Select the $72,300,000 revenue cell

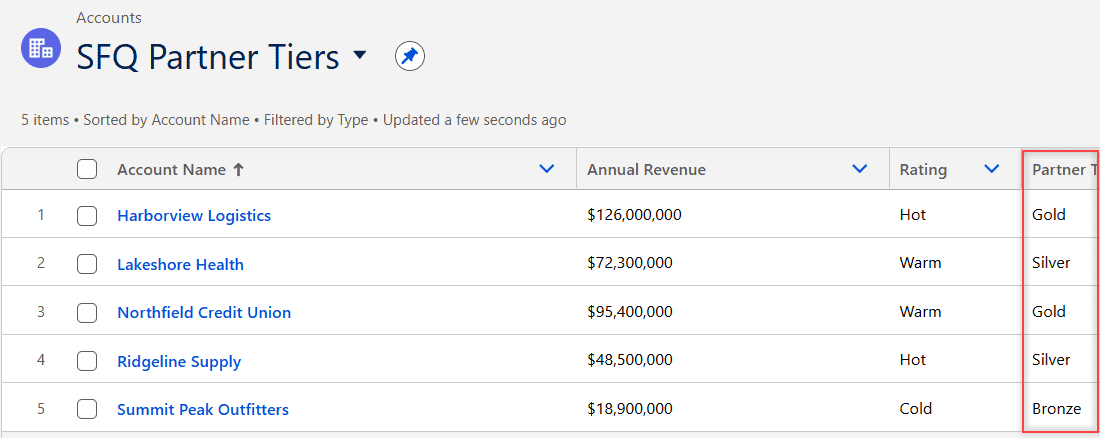630,263
